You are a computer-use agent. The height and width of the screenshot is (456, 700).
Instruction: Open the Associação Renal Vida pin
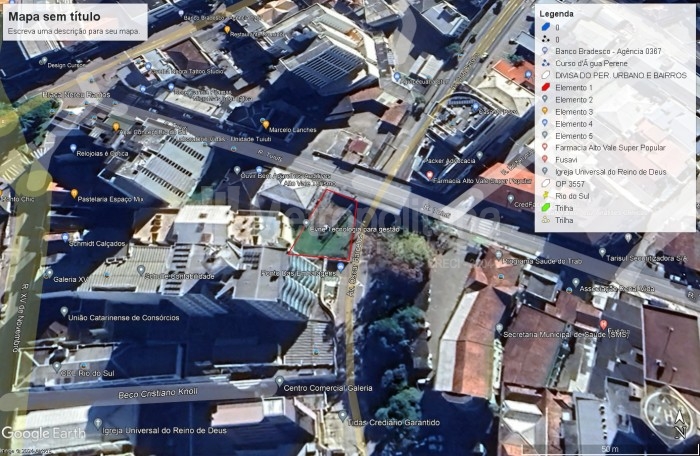pos(575,282)
